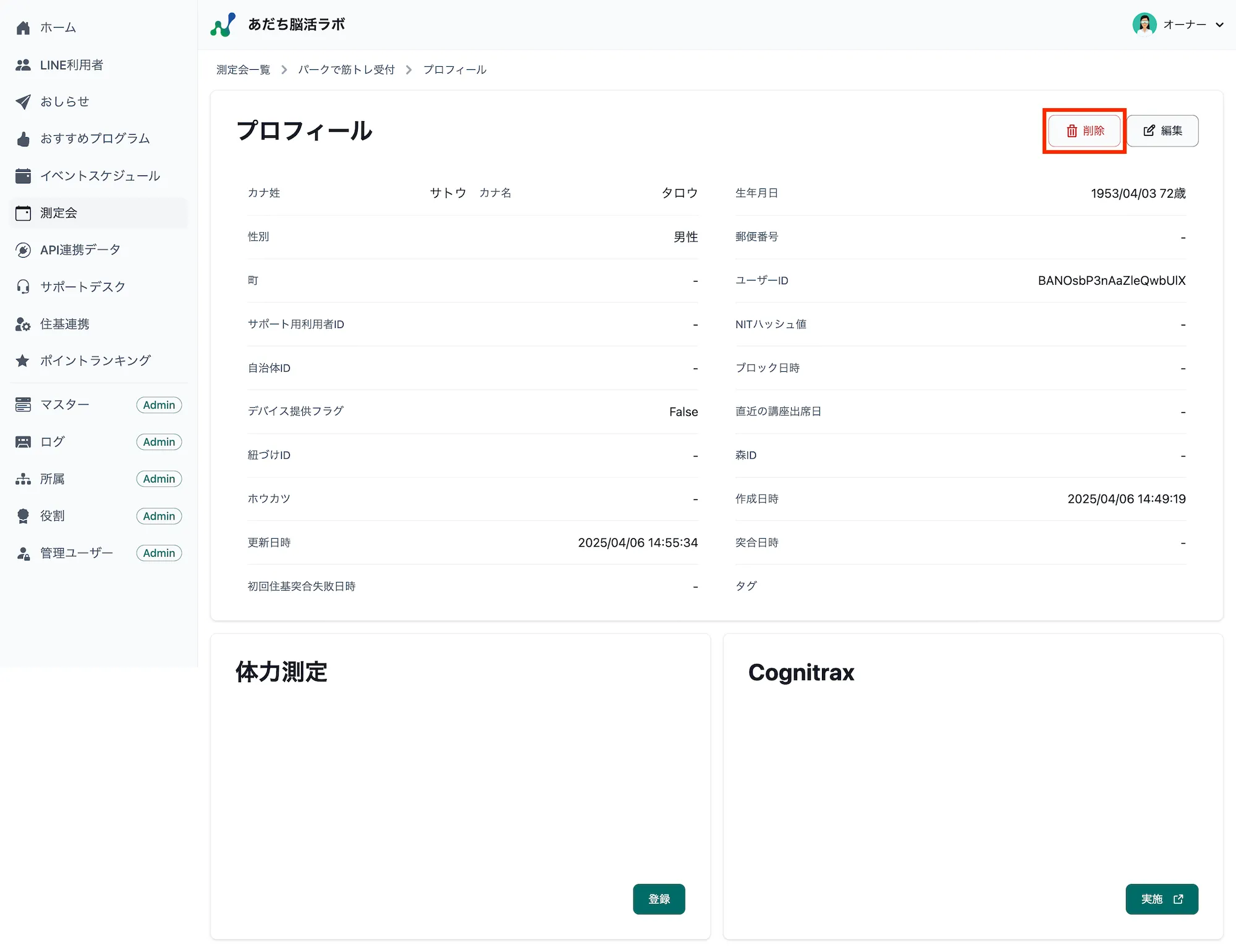This screenshot has width=1236, height=952.
Task: Click the 実施 button under Cognitrax
Action: pyautogui.click(x=1161, y=899)
